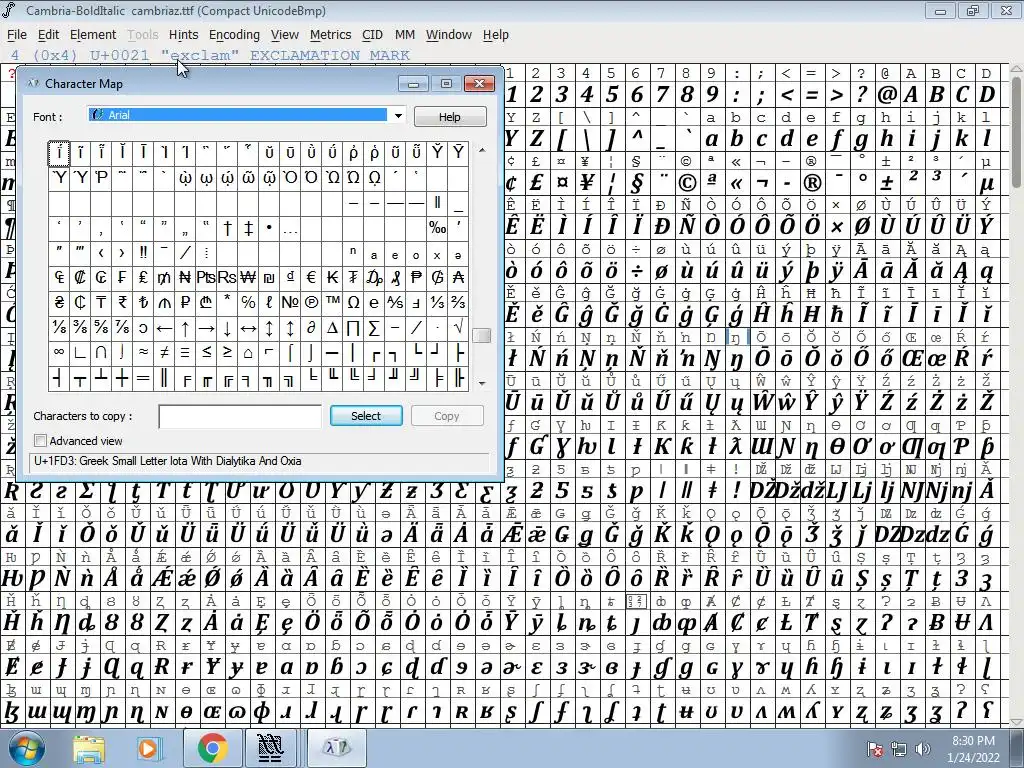1024x768 pixels.
Task: Open the volume speaker tray icon
Action: point(922,749)
